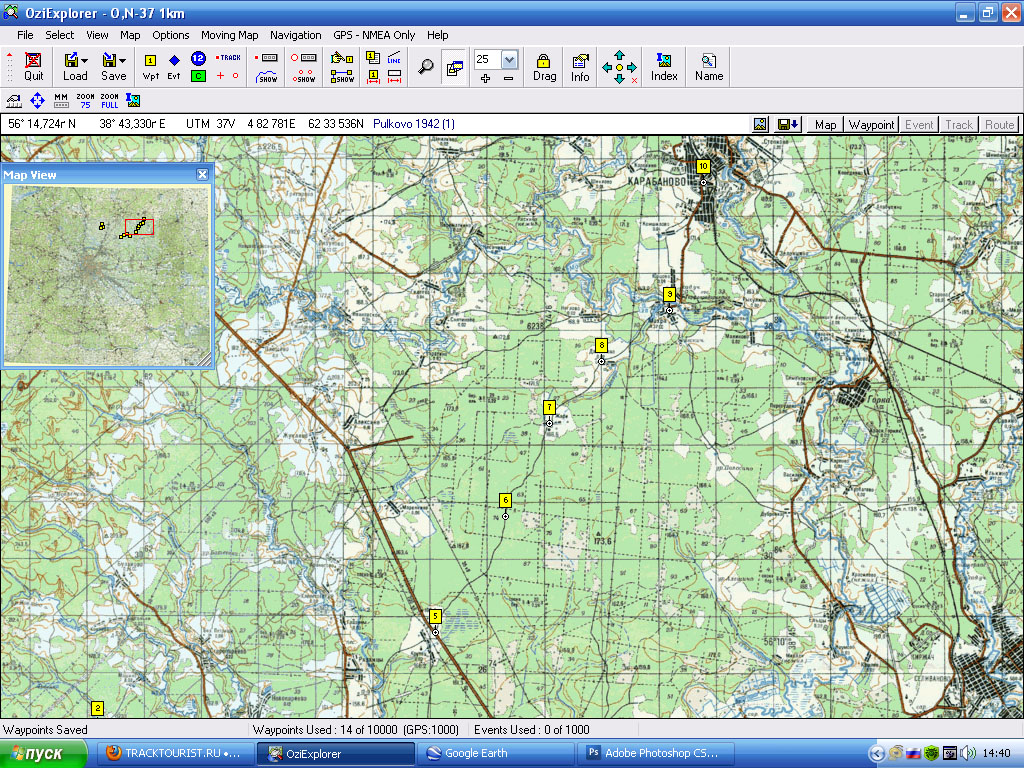
Task: Select the Evt event placement tool
Action: pyautogui.click(x=174, y=66)
